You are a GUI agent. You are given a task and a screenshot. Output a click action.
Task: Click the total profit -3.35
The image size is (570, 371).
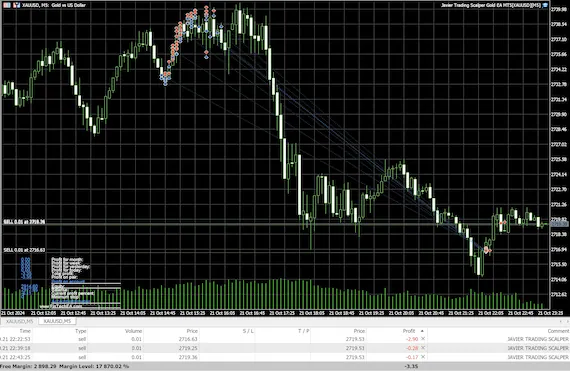click(x=411, y=366)
